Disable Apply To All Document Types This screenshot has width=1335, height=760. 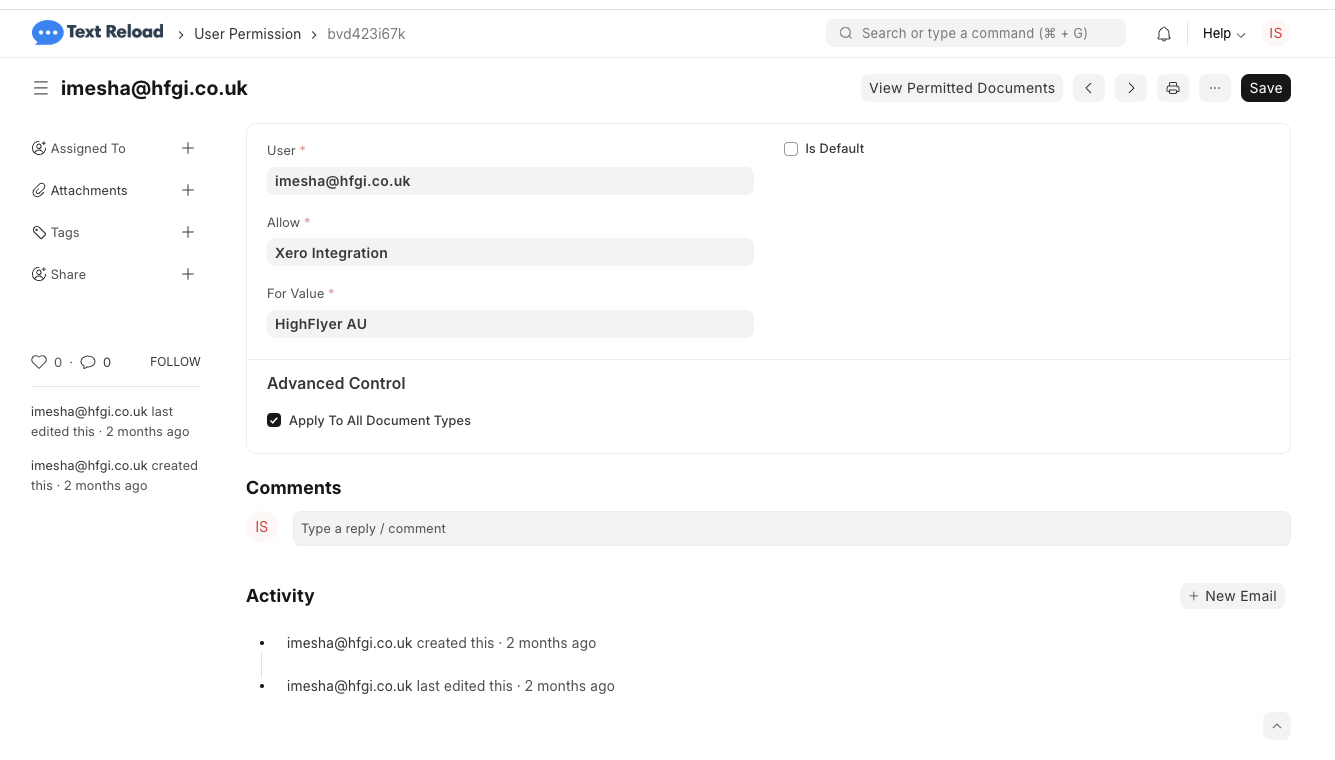274,420
